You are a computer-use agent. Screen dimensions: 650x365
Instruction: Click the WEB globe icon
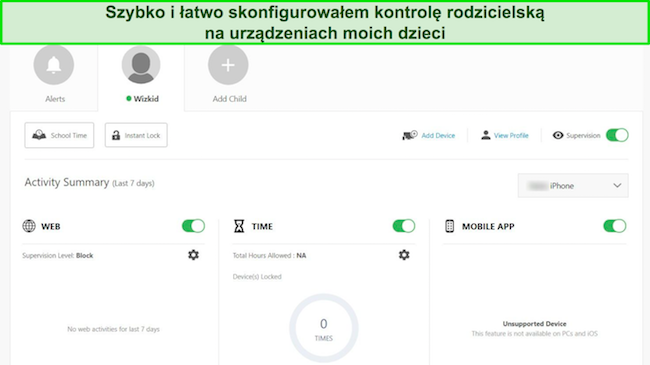(29, 226)
